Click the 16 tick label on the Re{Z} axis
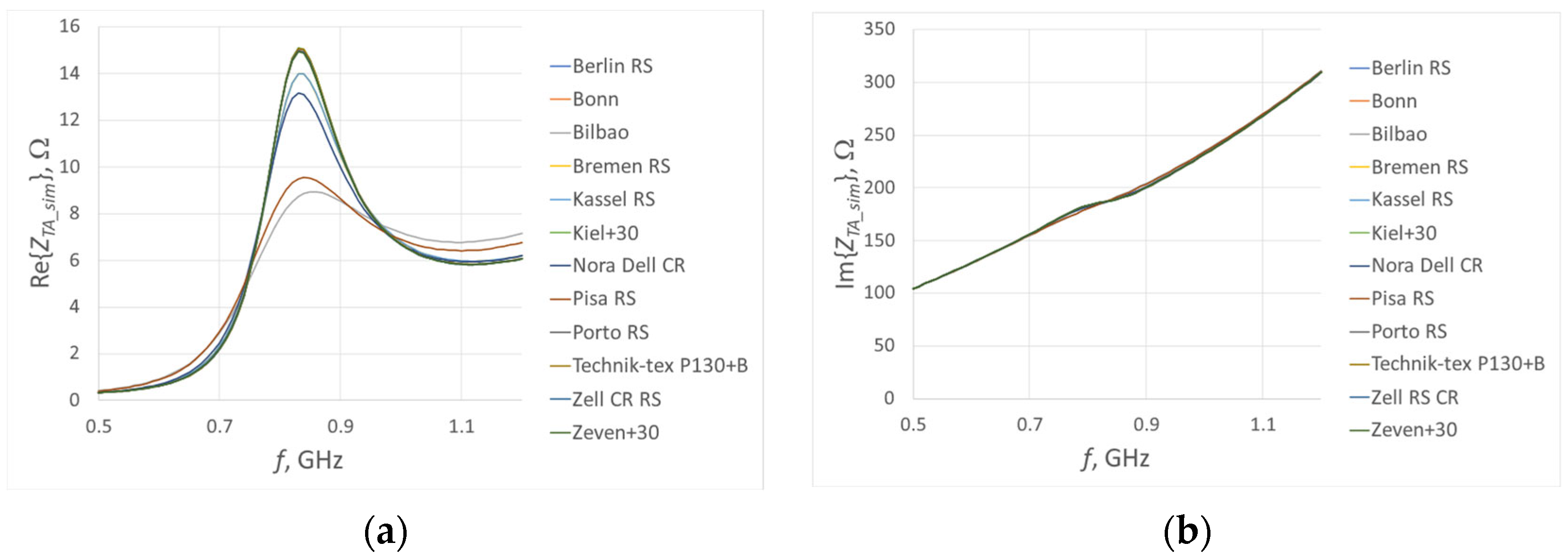 coord(70,26)
